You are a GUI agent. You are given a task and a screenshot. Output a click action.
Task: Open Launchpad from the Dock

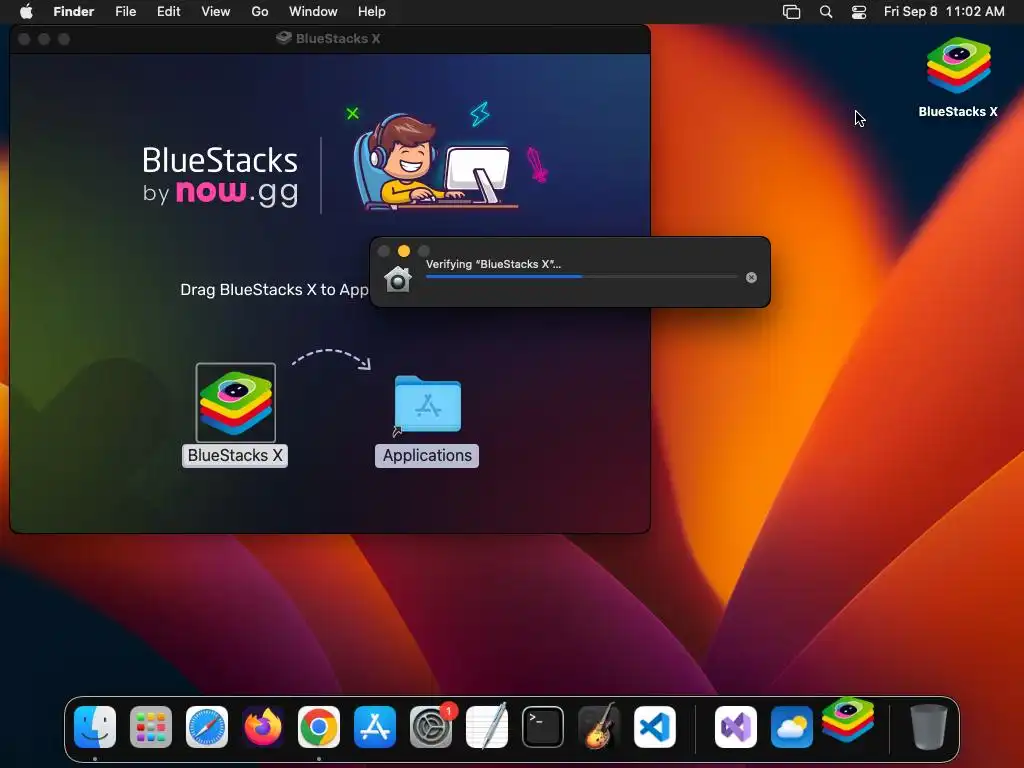[151, 727]
